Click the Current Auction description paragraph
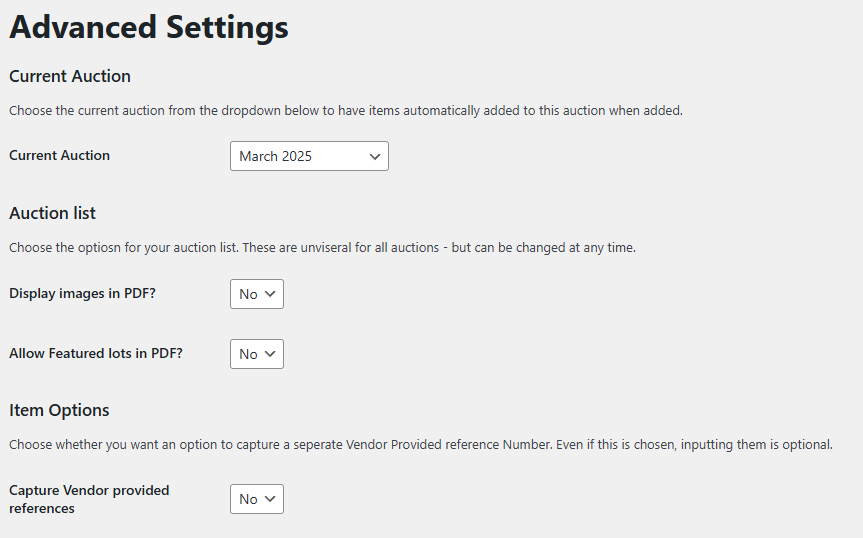This screenshot has width=863, height=538. (345, 111)
